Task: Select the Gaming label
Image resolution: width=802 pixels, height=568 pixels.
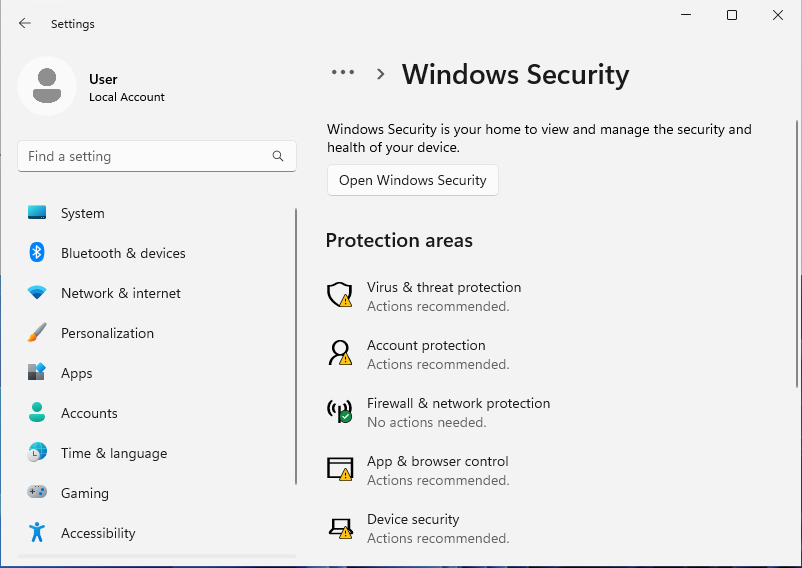Action: 85,493
